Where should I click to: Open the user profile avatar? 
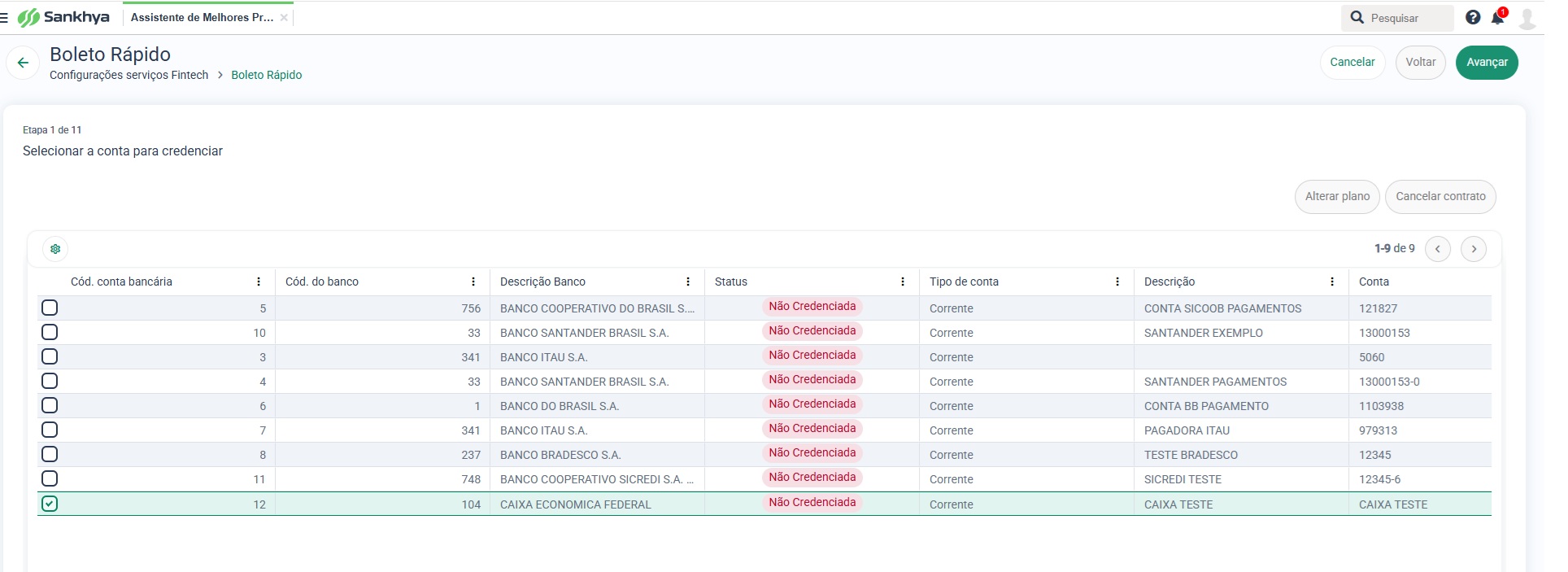(1527, 18)
